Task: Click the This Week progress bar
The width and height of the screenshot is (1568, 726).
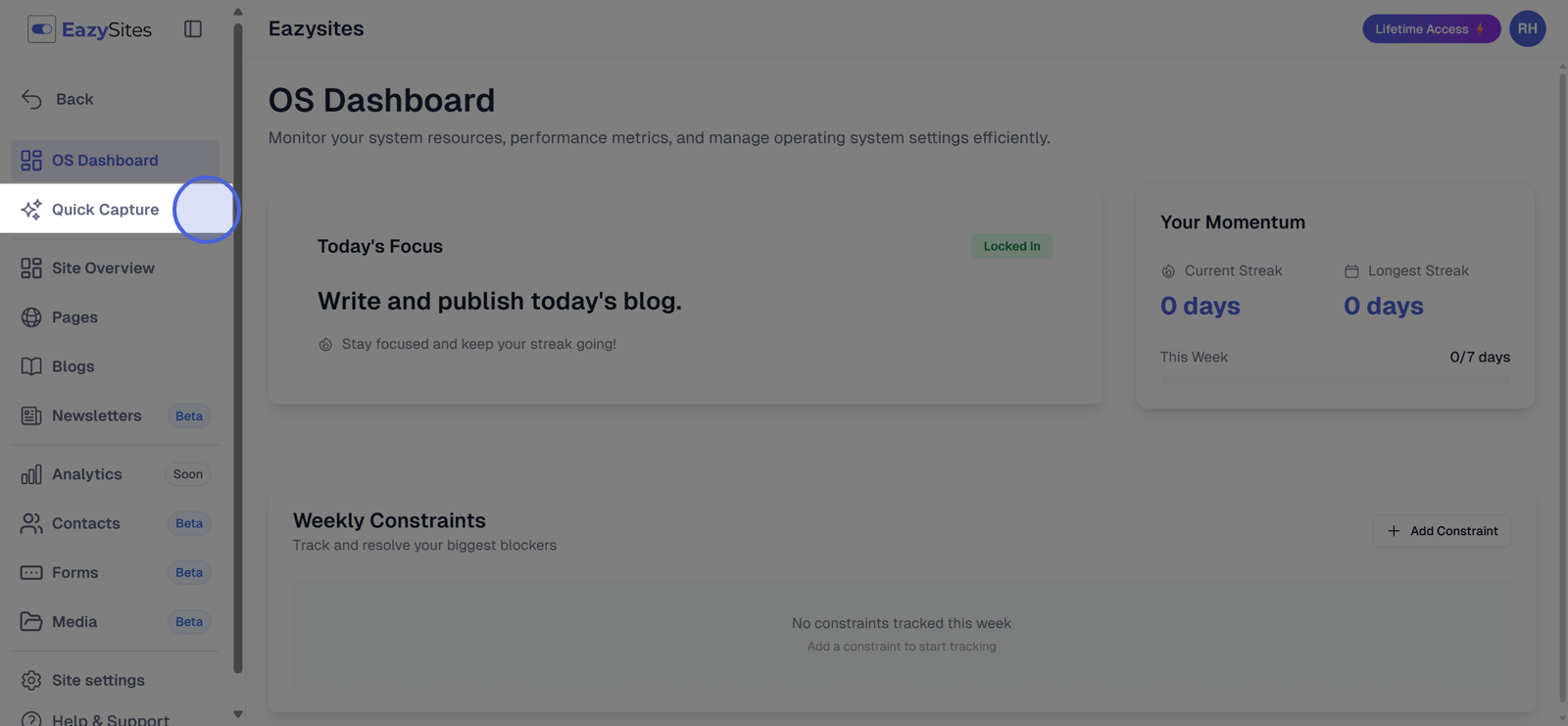Action: 1335,380
